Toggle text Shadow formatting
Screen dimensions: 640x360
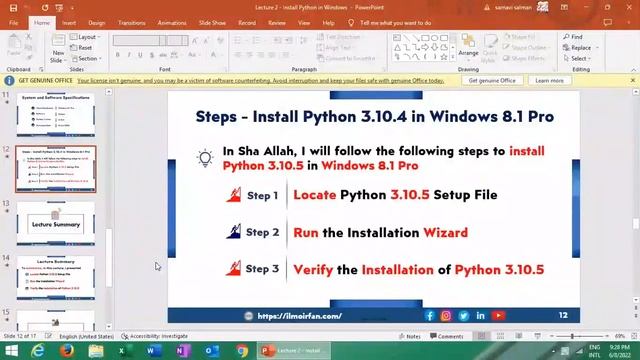coord(151,55)
